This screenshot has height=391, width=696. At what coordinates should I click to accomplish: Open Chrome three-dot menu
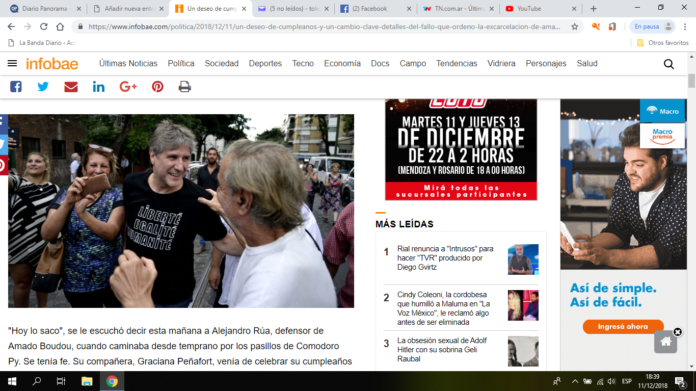685,27
